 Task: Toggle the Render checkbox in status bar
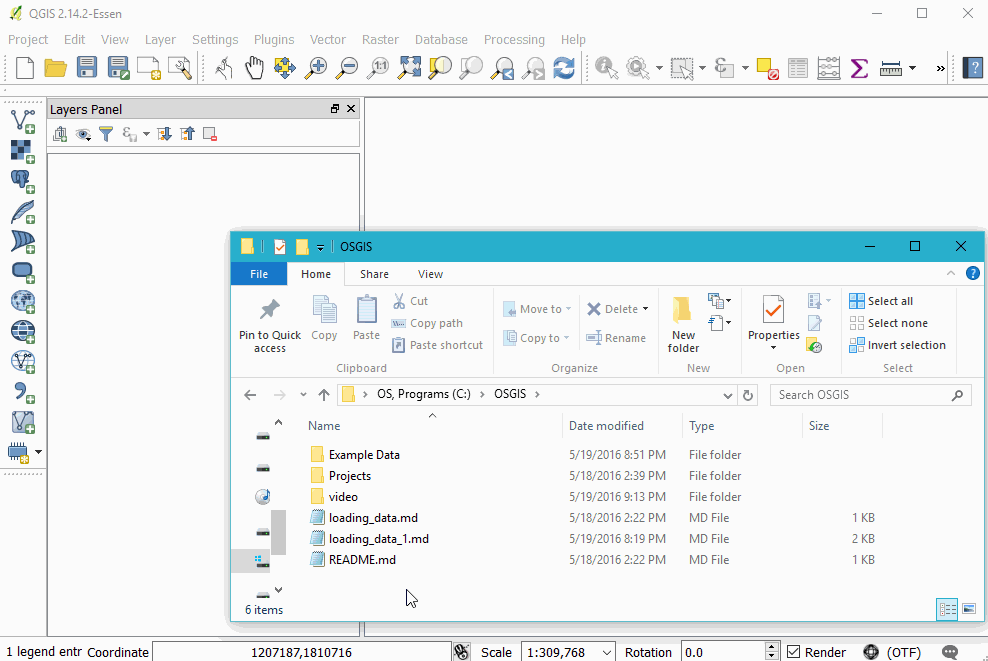click(793, 652)
